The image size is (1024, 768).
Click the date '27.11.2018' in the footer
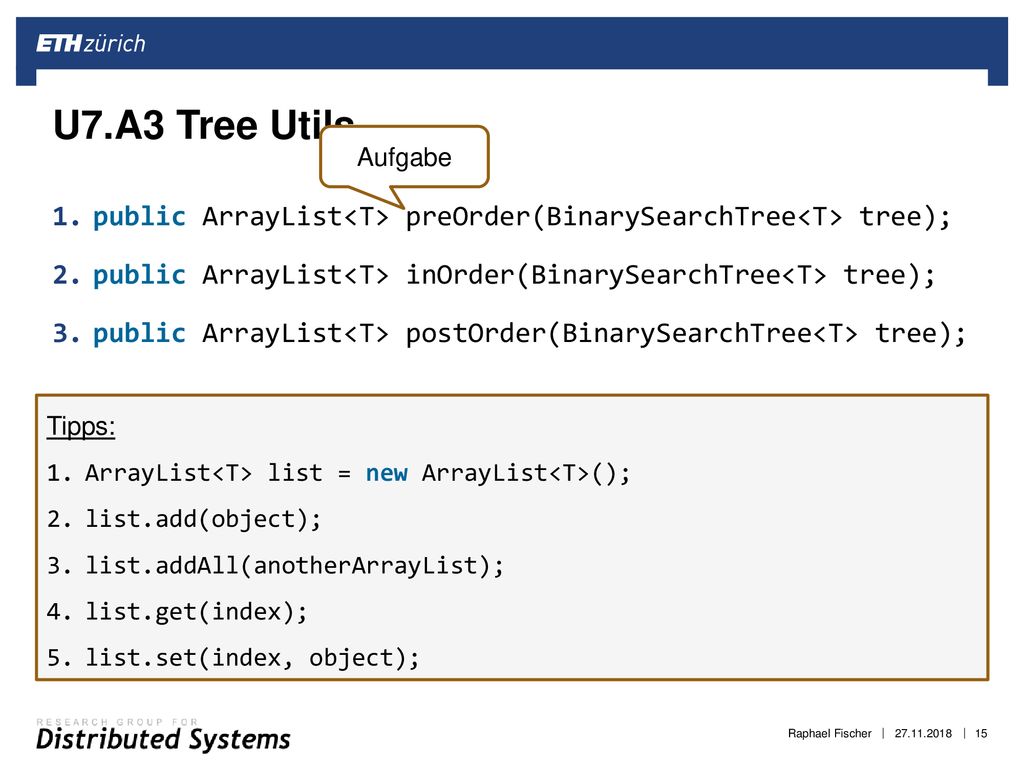coord(923,733)
